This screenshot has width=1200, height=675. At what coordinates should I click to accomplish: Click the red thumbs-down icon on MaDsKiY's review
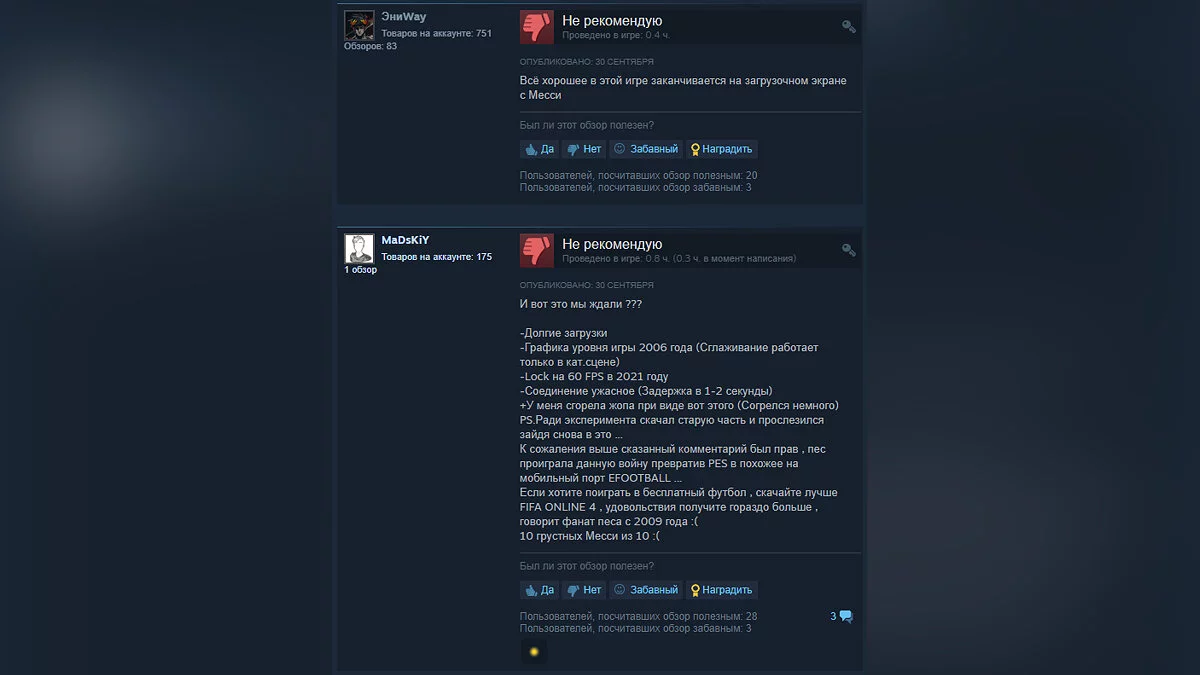point(536,250)
